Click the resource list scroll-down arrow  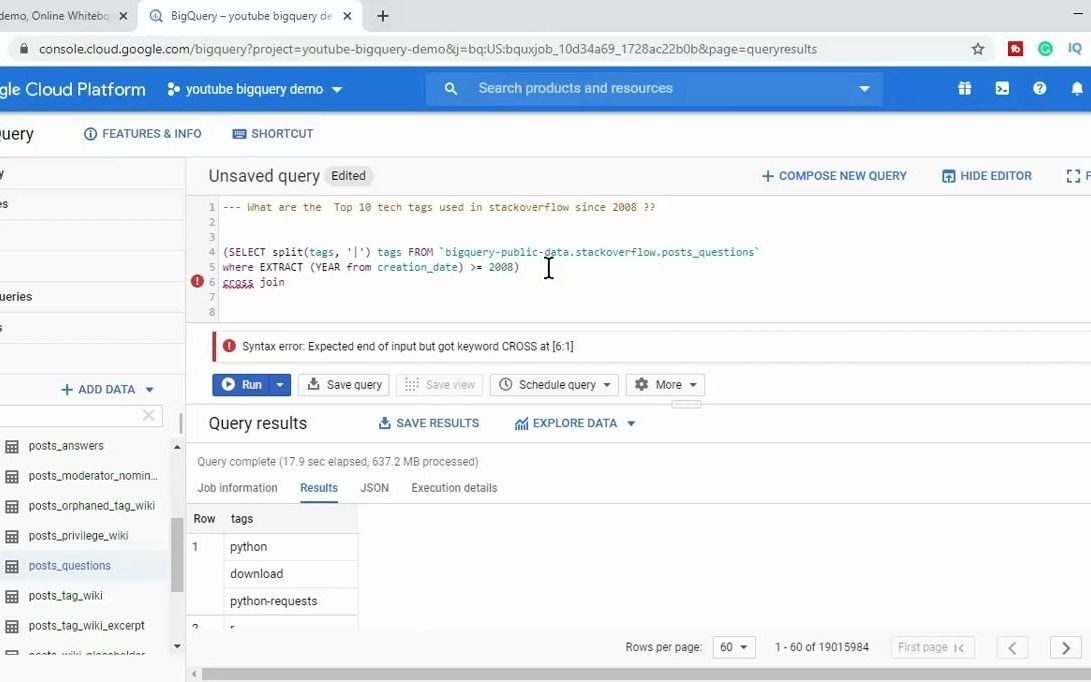pos(177,646)
